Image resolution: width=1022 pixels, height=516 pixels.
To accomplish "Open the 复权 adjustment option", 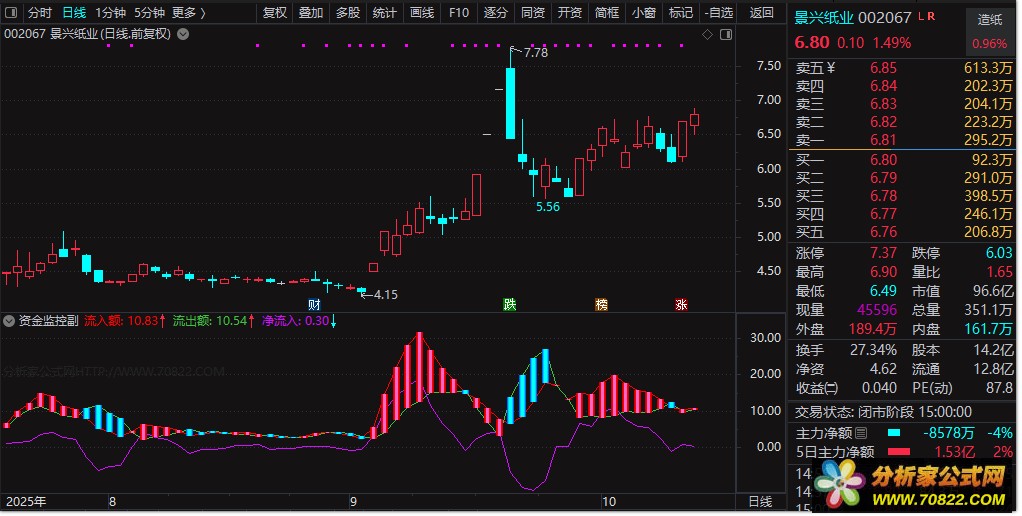I will pos(274,12).
